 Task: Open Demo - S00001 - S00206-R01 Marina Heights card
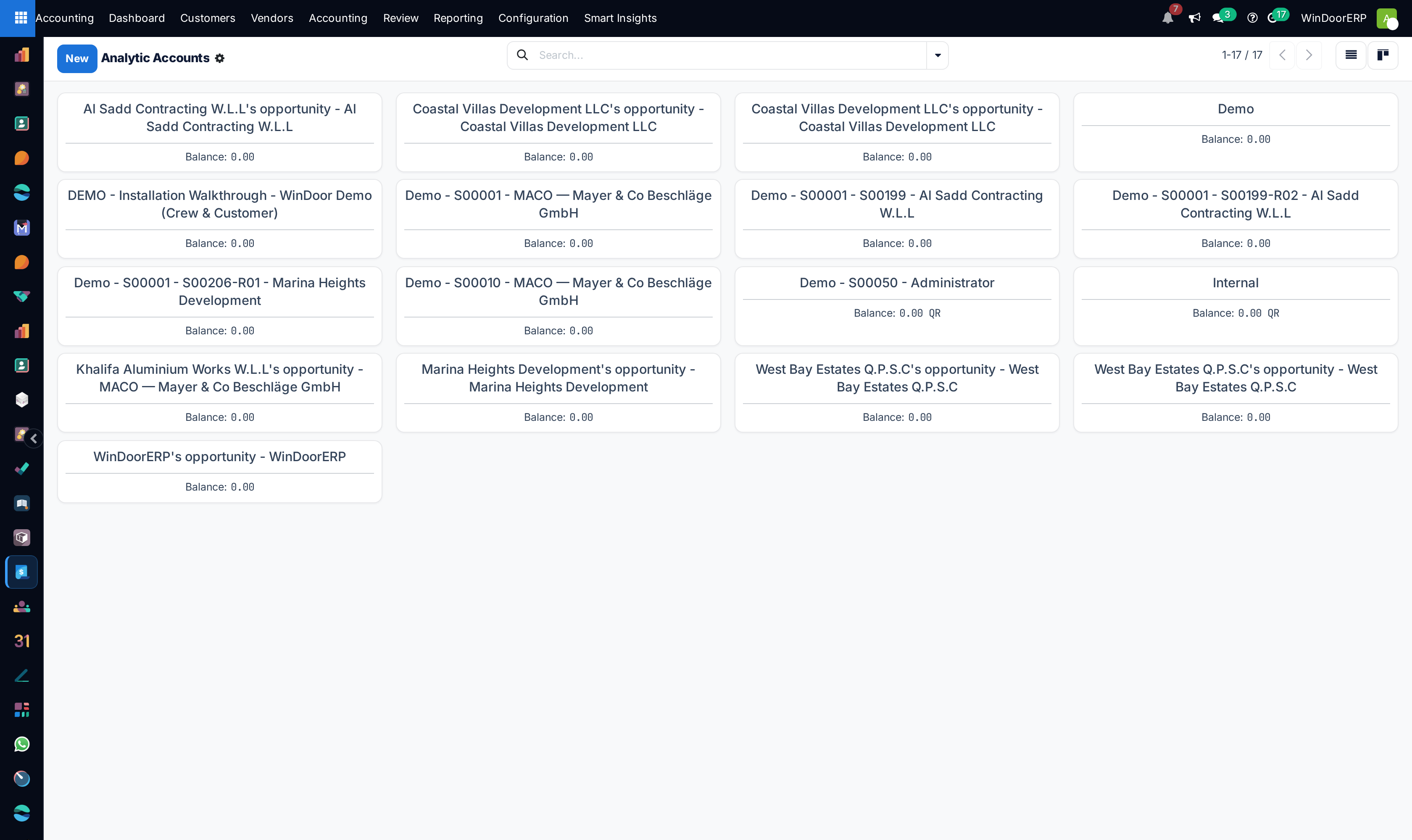[x=220, y=306]
